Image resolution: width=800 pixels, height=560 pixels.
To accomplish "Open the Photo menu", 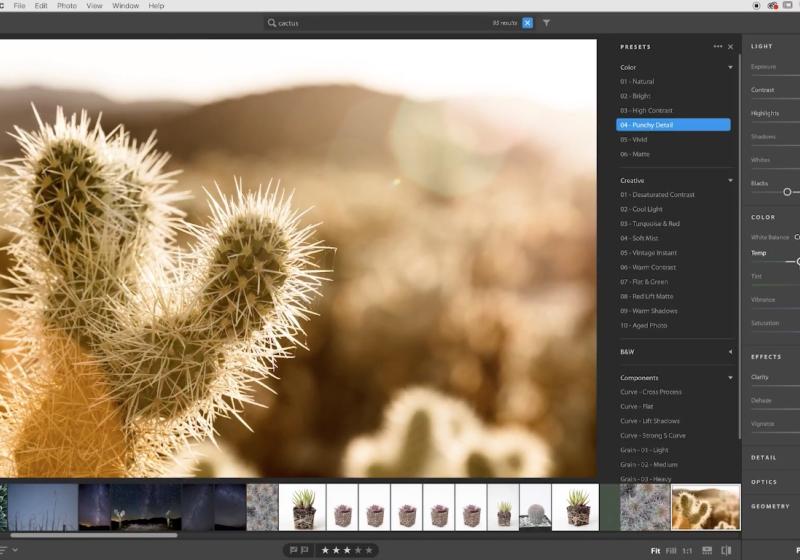I will [66, 6].
